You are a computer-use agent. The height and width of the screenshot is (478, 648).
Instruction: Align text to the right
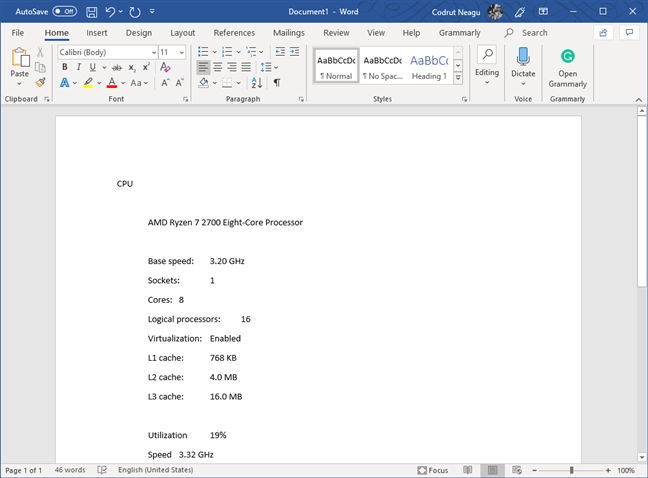coord(232,67)
